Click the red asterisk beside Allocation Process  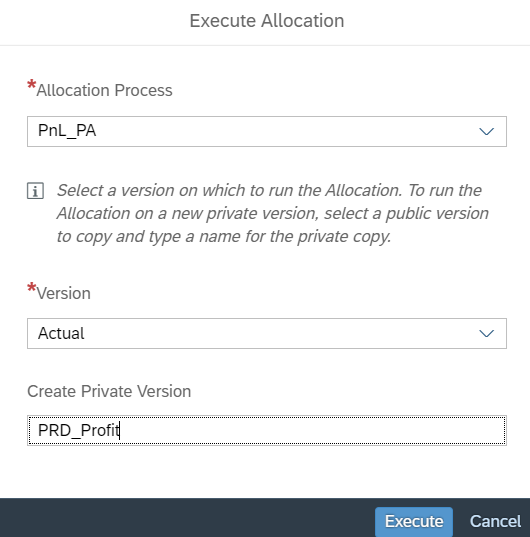coord(31,85)
